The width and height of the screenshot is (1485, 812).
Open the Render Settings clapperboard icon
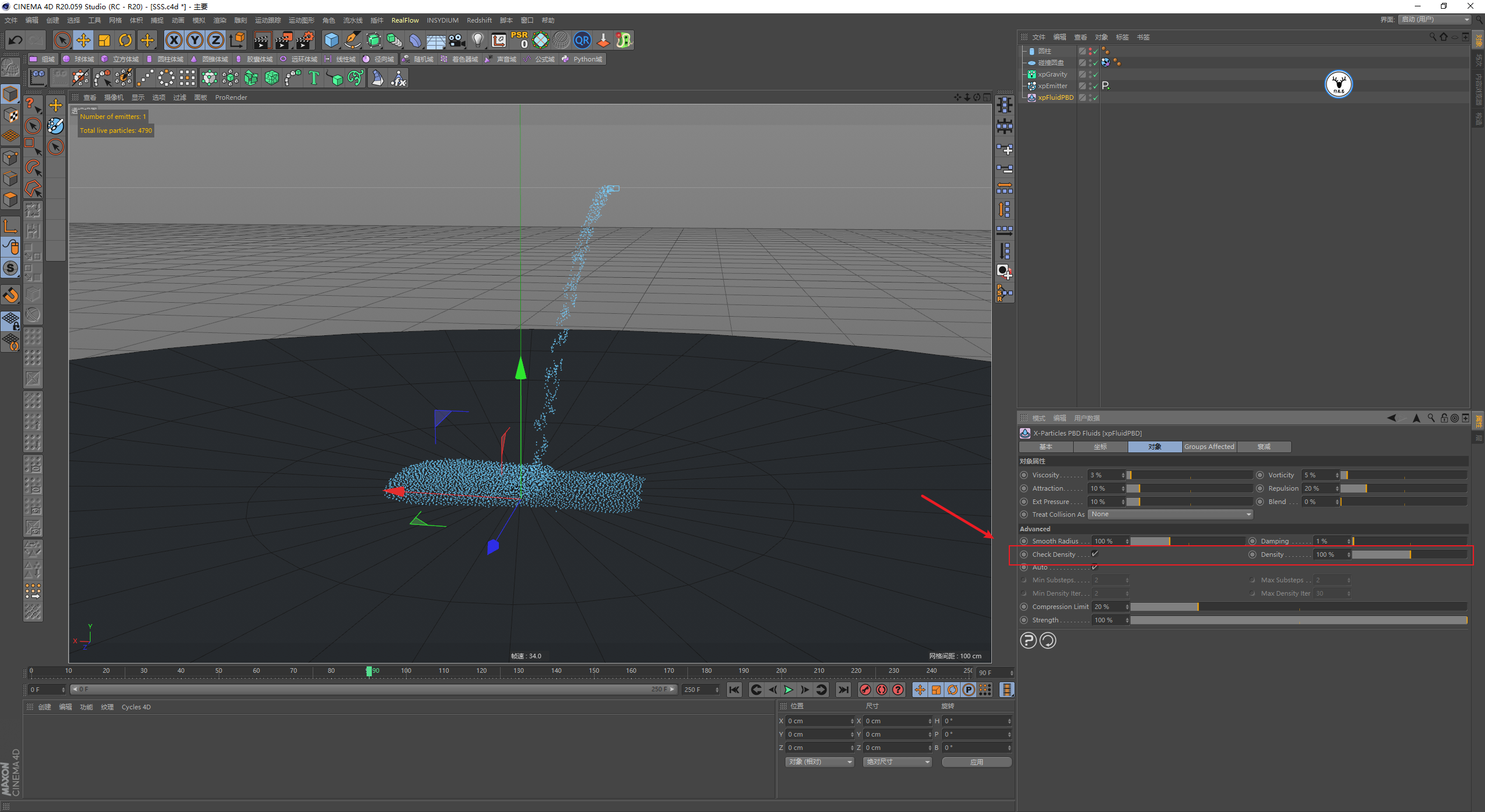point(304,40)
